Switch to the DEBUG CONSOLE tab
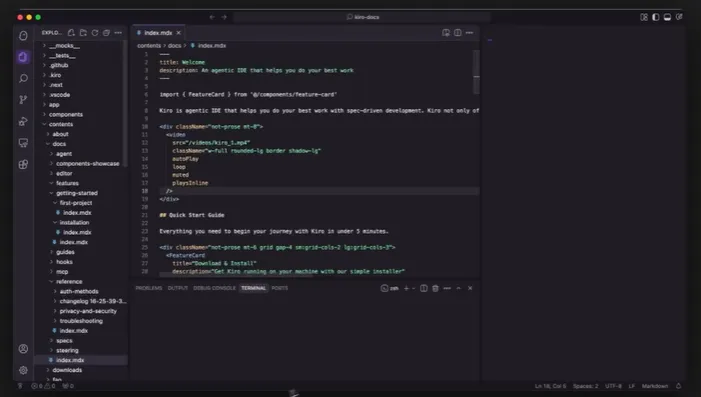Viewport: 701px width, 397px height. (214, 288)
